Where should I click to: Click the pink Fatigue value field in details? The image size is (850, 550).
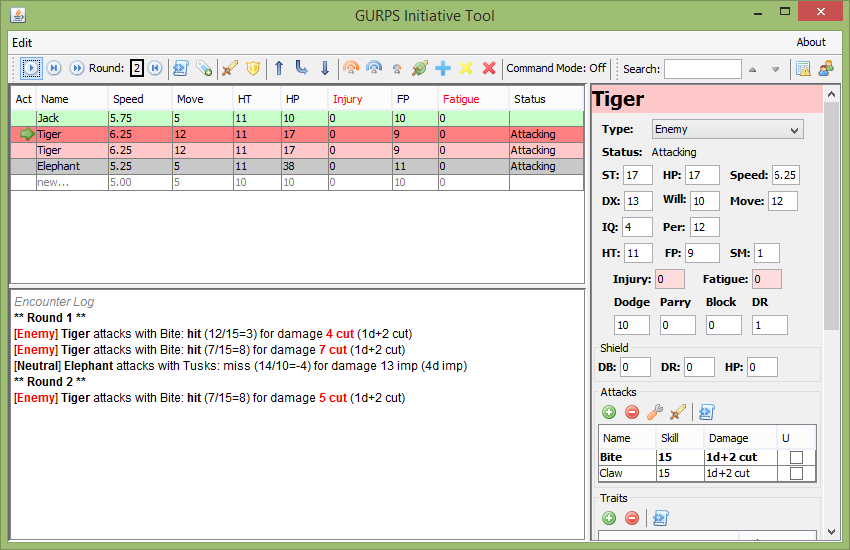pyautogui.click(x=767, y=280)
